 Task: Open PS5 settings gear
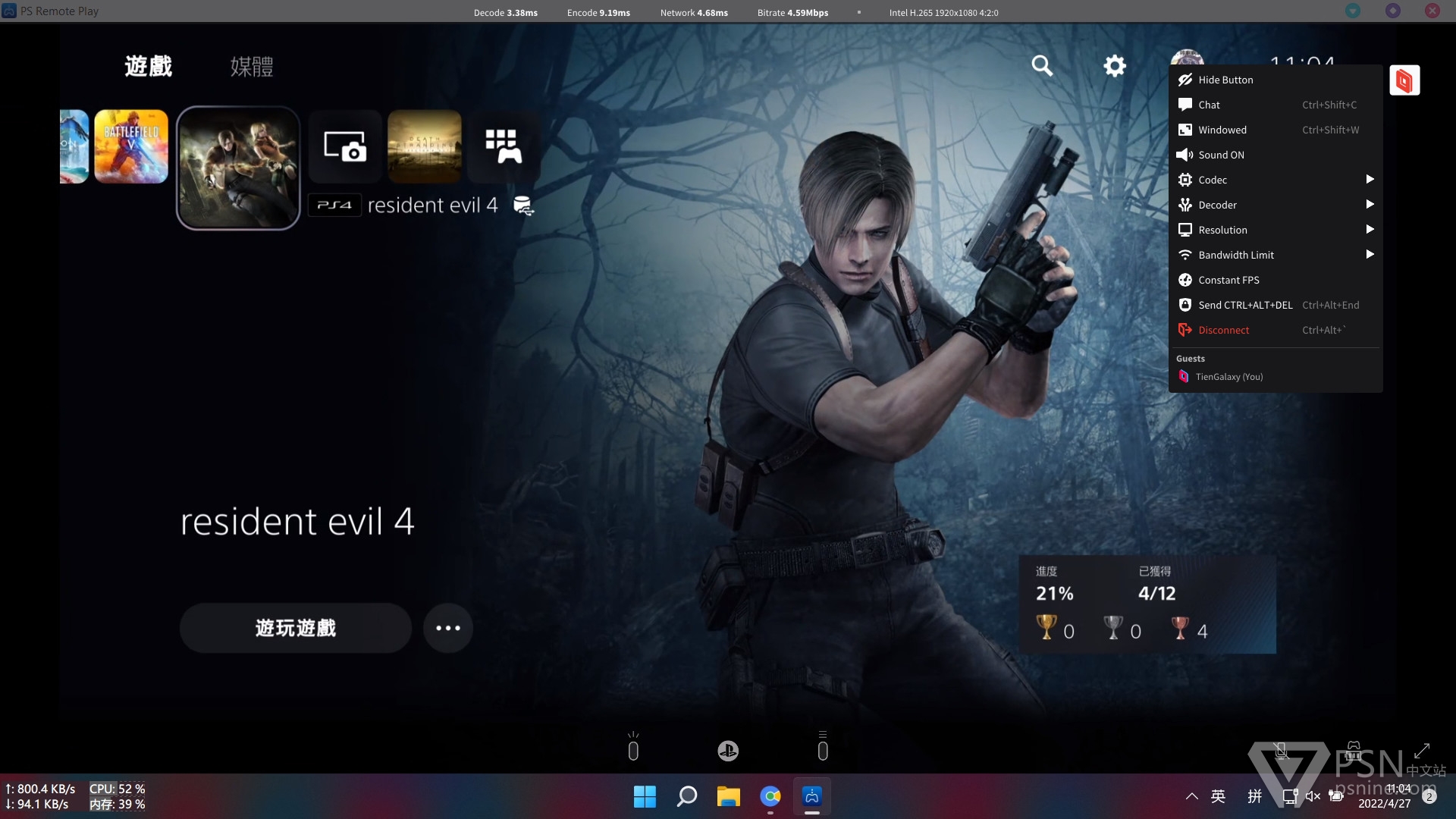click(1114, 66)
